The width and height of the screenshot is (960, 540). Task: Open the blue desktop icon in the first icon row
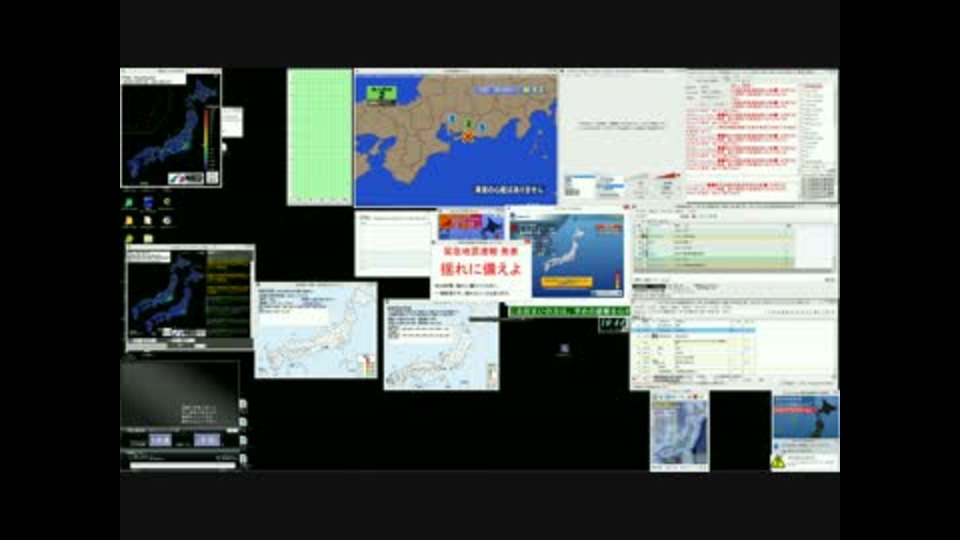[x=148, y=203]
